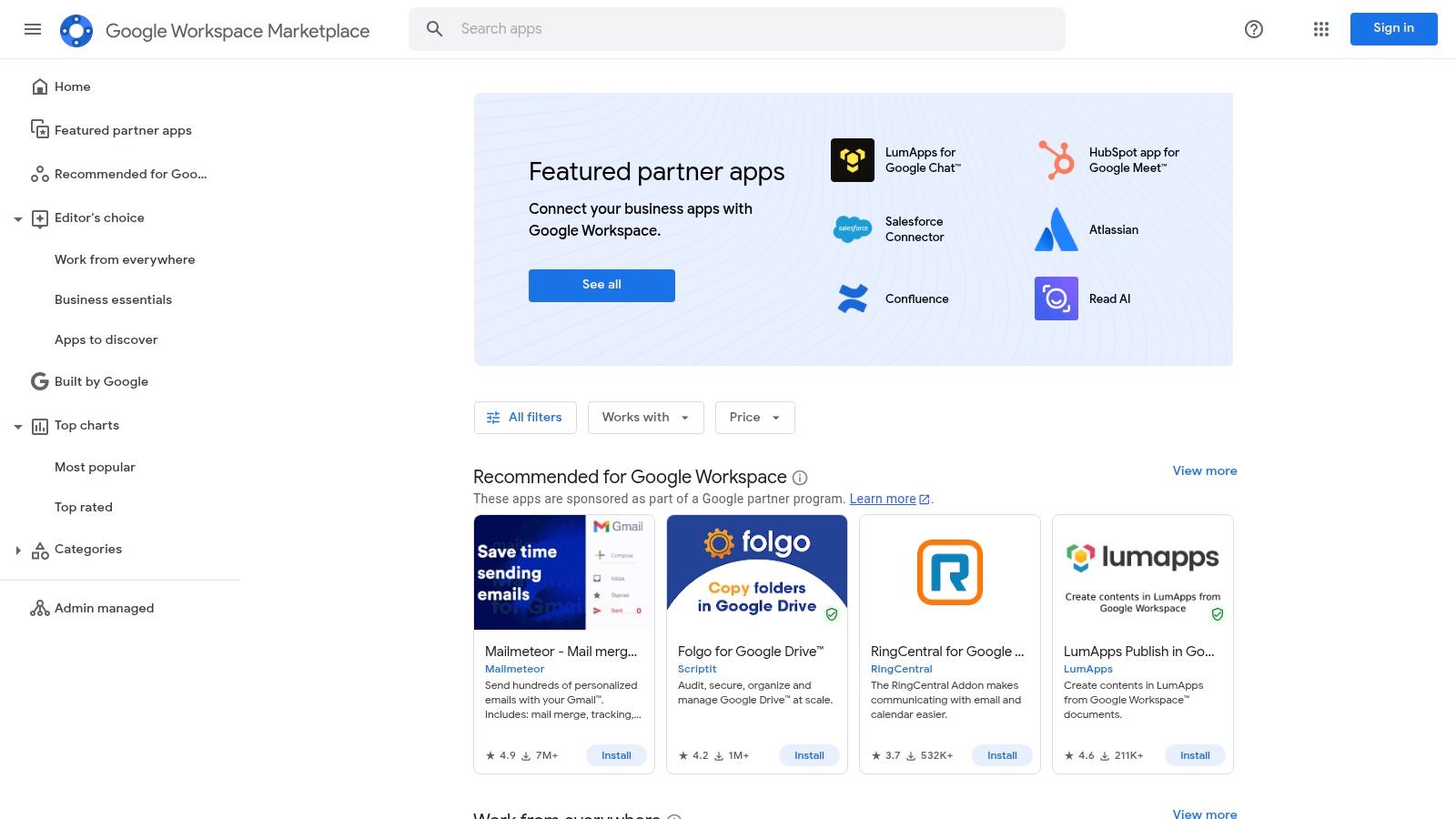
Task: Click the help question mark icon
Action: (1253, 29)
